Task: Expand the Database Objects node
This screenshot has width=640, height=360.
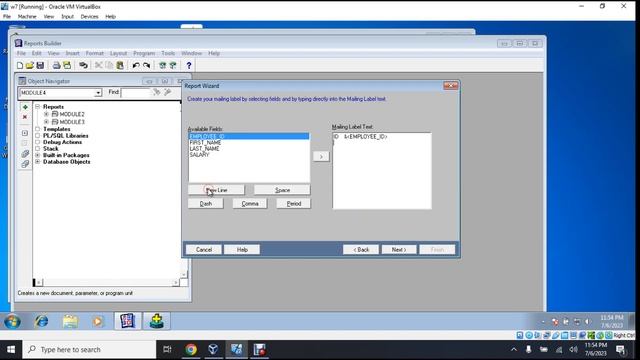Action: click(x=38, y=162)
